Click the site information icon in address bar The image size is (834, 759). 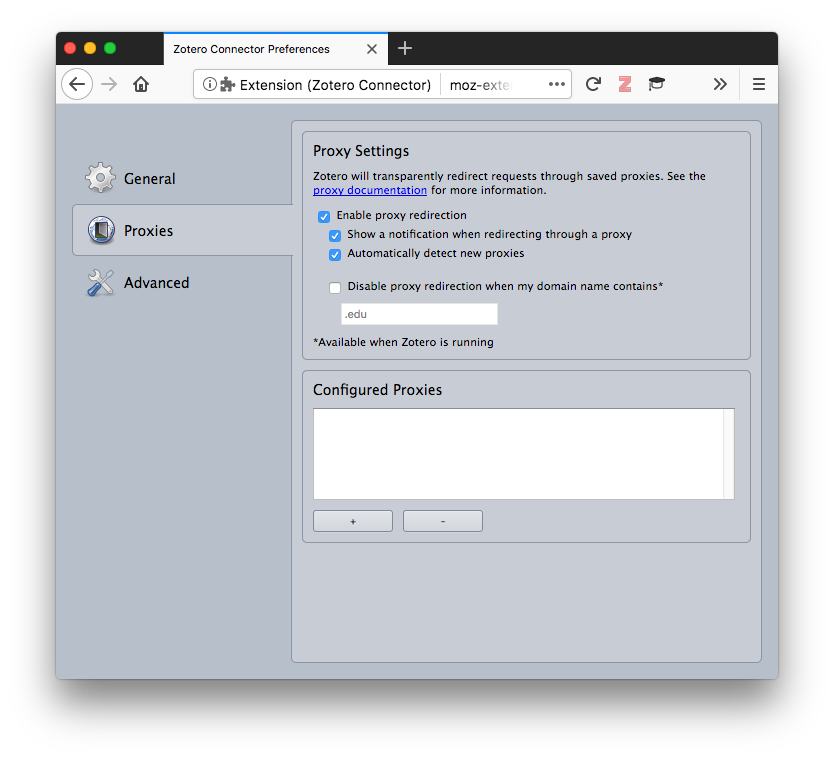pos(209,84)
